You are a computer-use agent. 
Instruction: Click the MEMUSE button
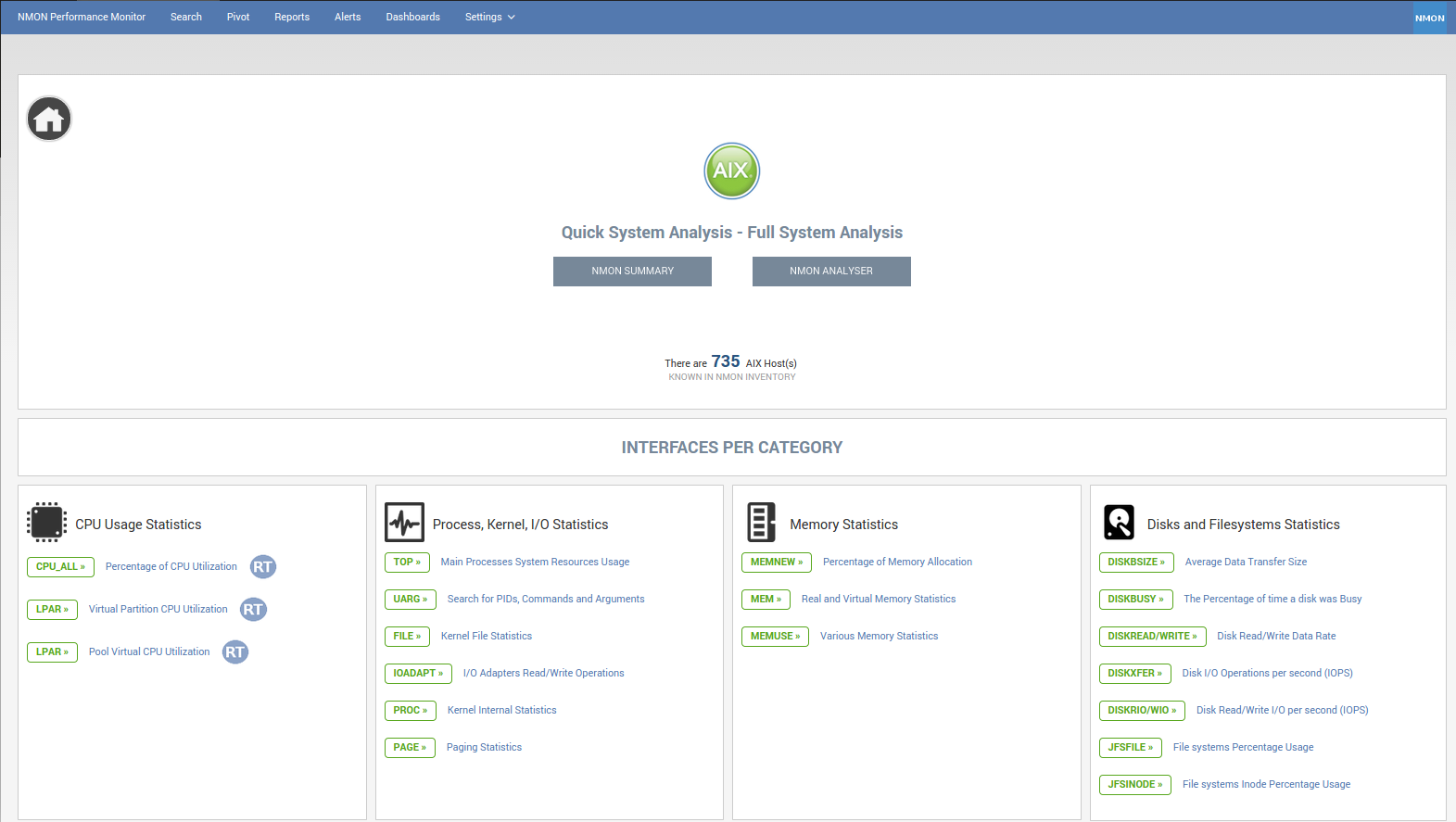point(775,637)
